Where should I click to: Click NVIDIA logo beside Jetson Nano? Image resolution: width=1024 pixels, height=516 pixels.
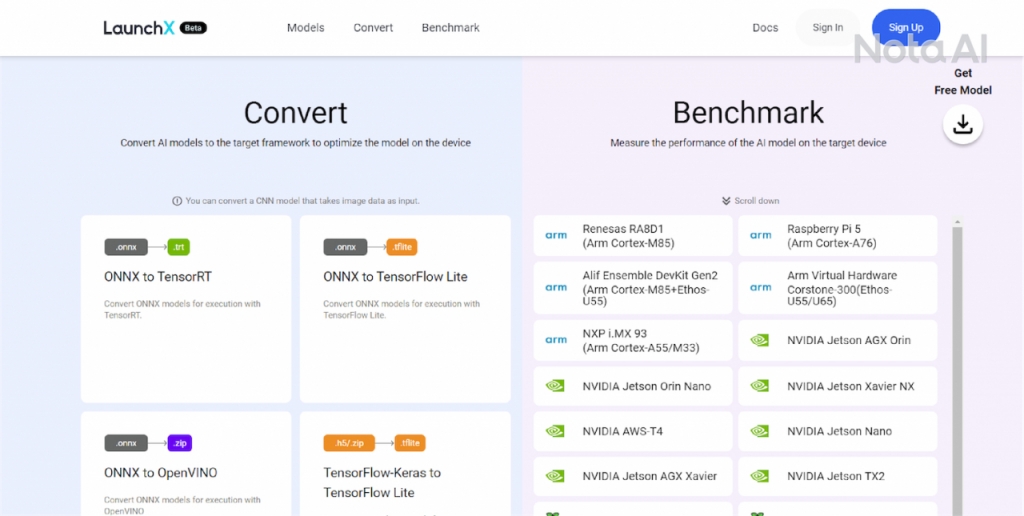pyautogui.click(x=760, y=431)
